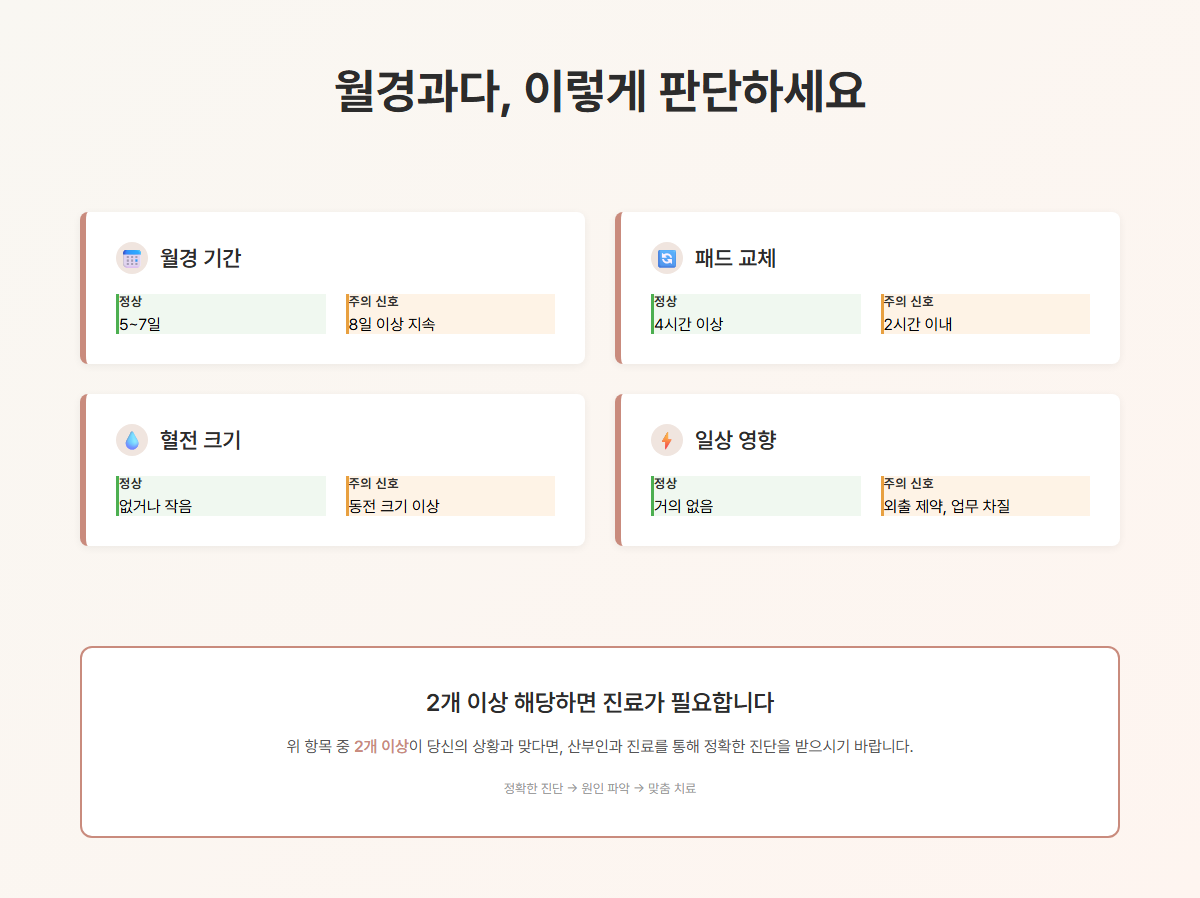Click the 정상 label in 패드 교체 card
Screen dimensions: 1200x898
[665, 301]
